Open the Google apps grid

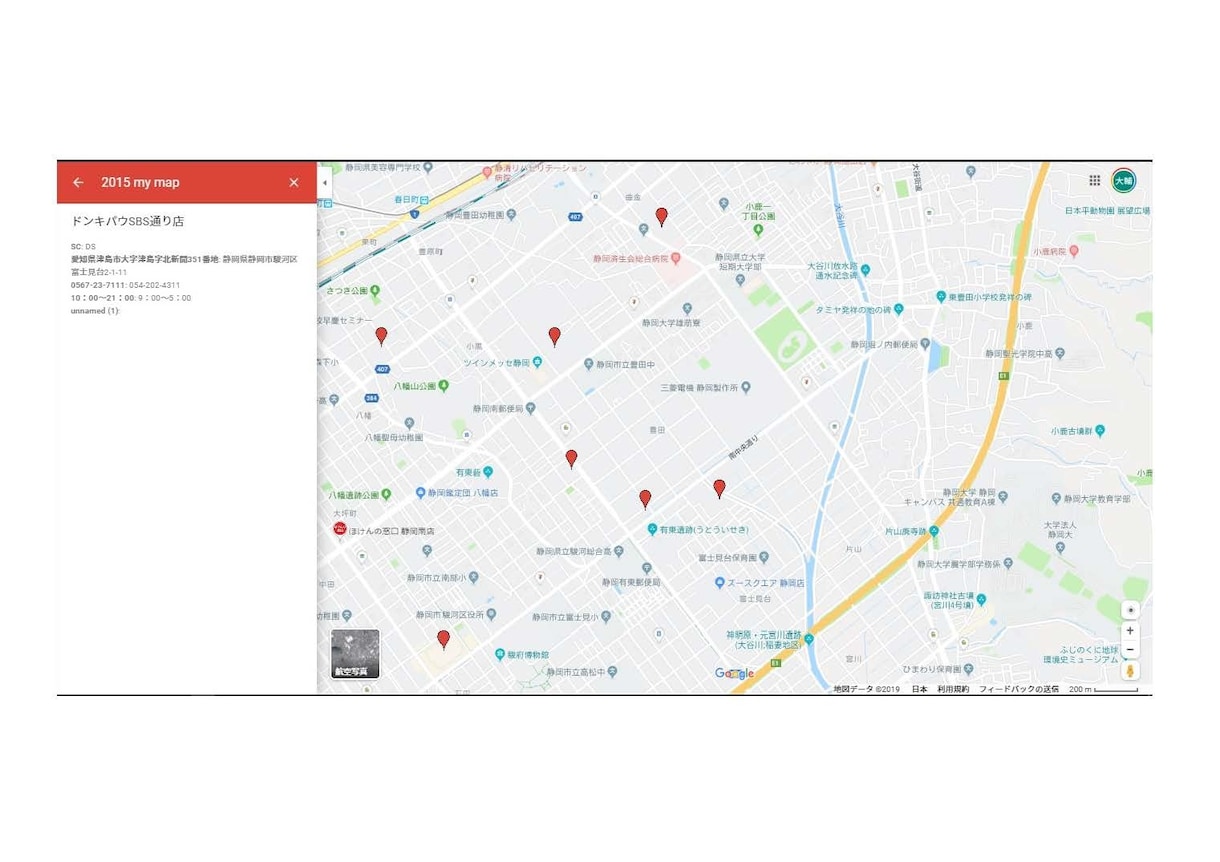tap(1095, 181)
